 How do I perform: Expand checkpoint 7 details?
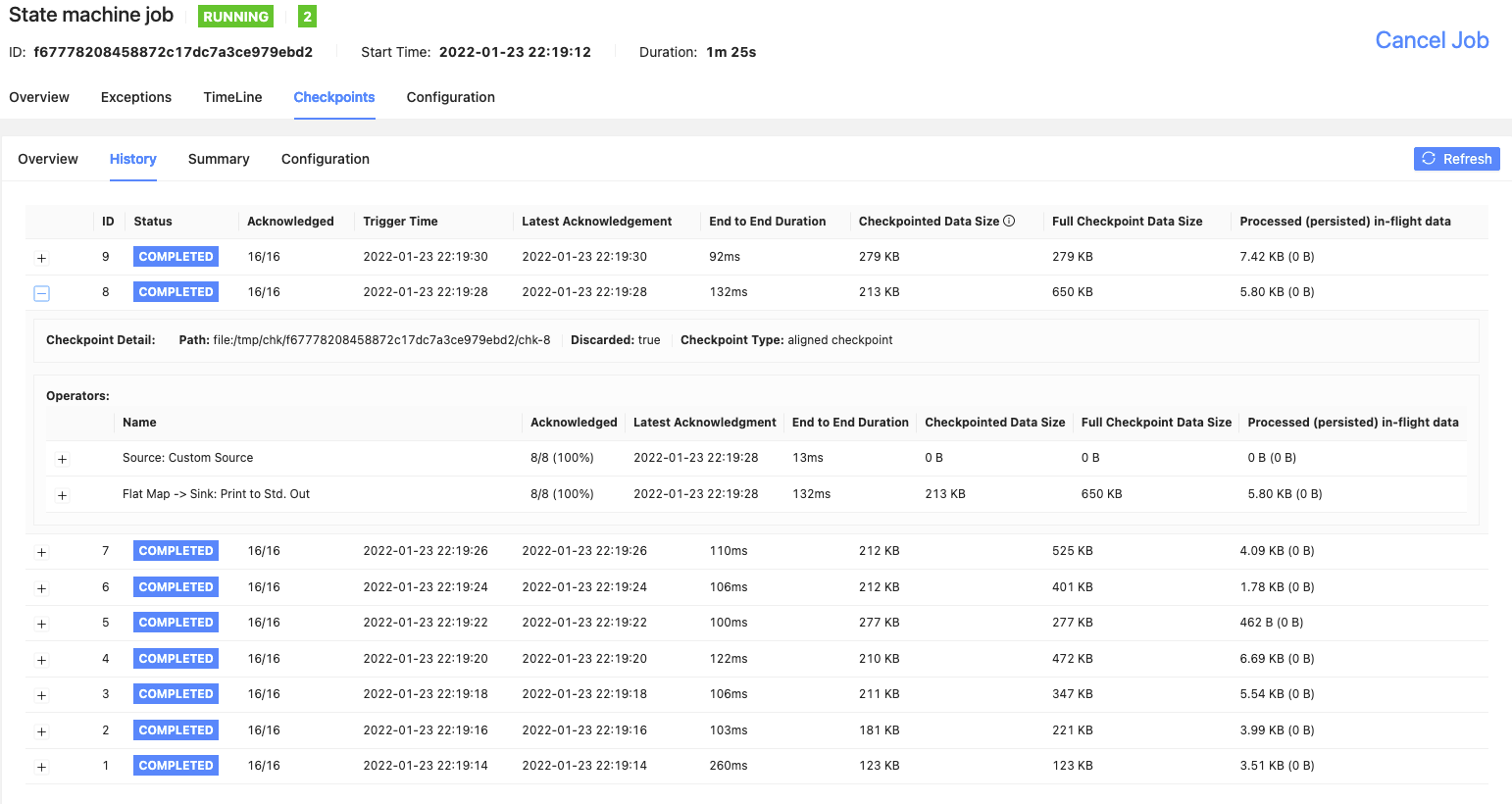(41, 551)
